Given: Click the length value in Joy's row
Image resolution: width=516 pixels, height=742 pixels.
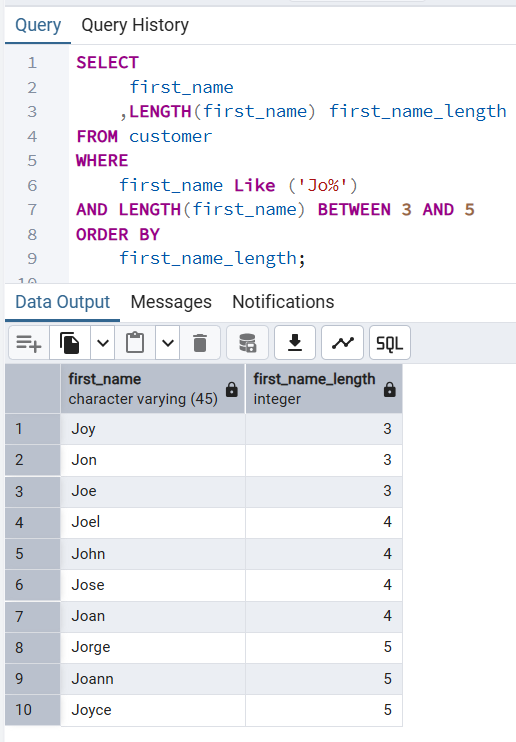Looking at the screenshot, I should 324,429.
